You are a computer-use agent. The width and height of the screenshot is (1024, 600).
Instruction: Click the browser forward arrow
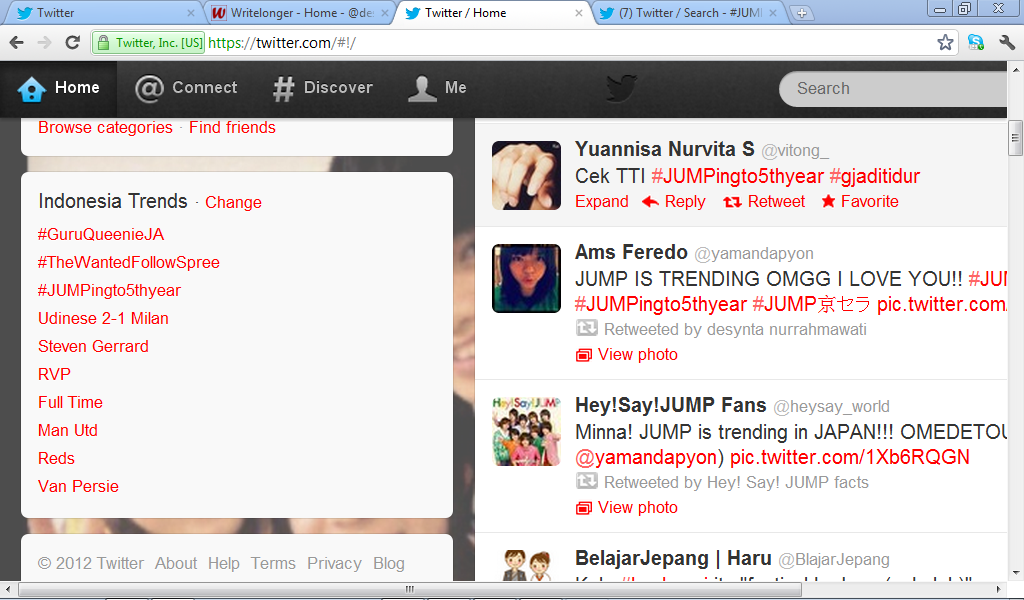[x=44, y=42]
